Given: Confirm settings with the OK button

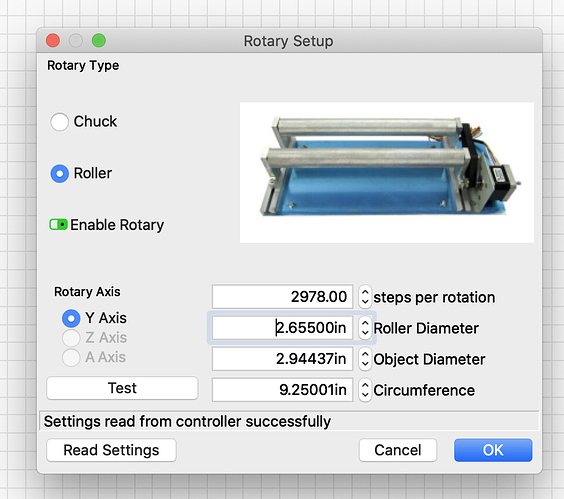Looking at the screenshot, I should tap(493, 450).
